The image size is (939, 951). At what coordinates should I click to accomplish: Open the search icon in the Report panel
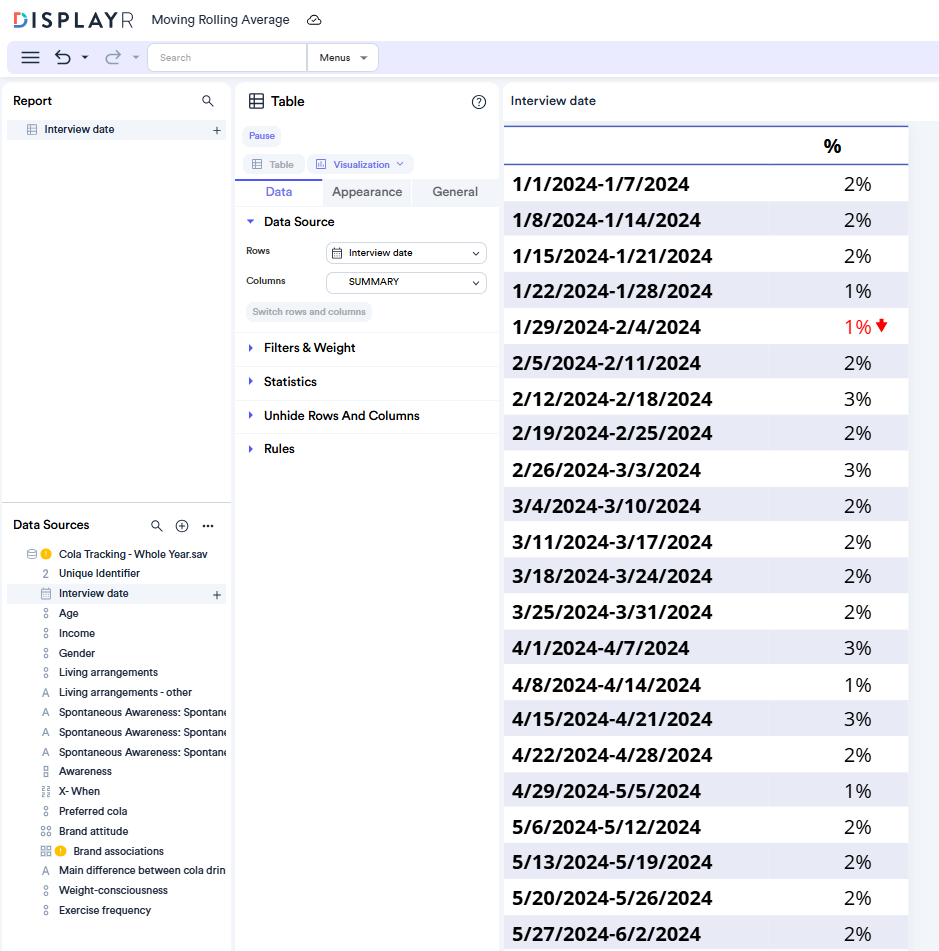207,100
